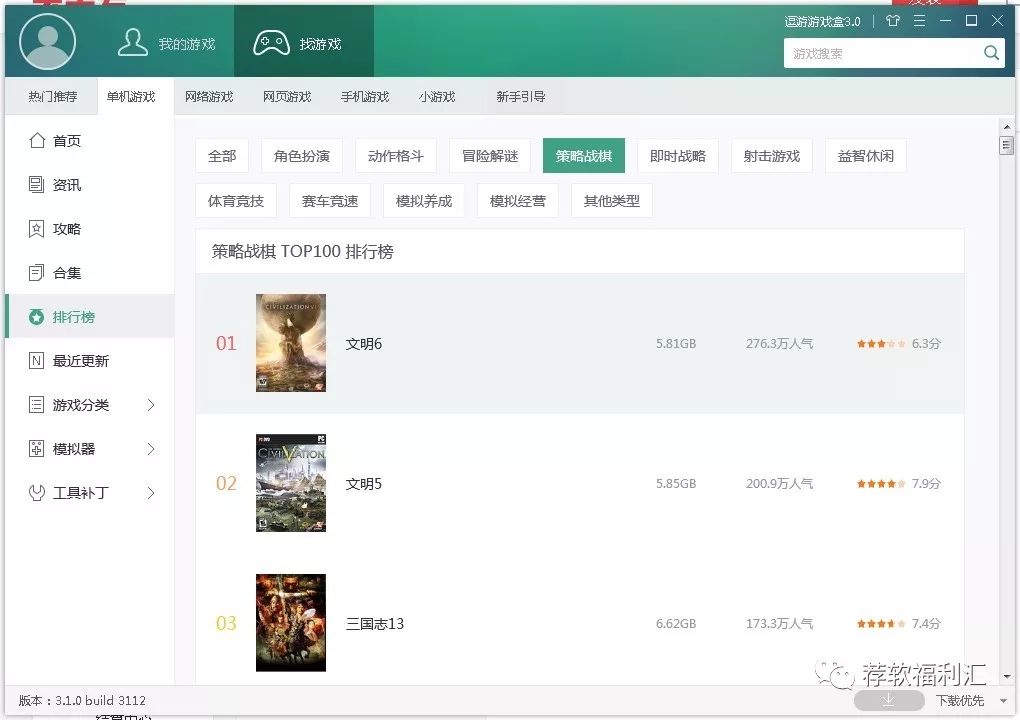The image size is (1020, 720).
Task: Click the 新手引导 link
Action: pos(521,96)
